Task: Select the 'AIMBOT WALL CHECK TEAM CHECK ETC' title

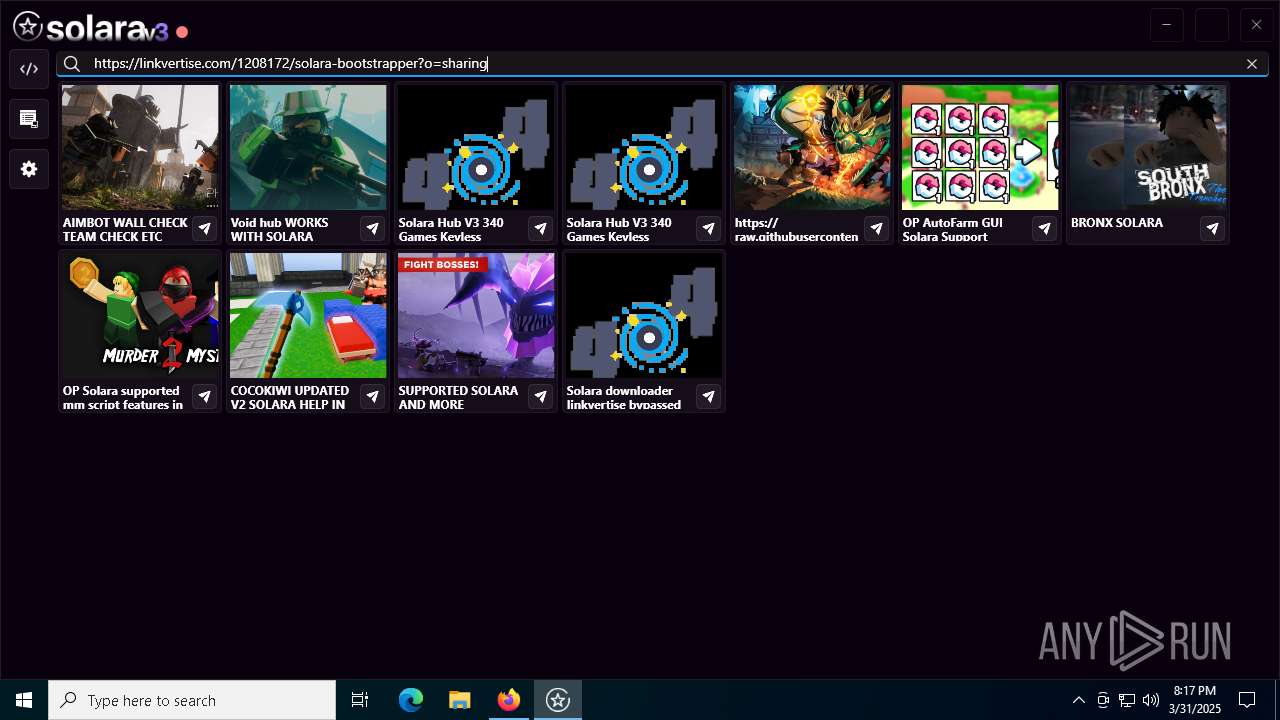Action: (125, 230)
